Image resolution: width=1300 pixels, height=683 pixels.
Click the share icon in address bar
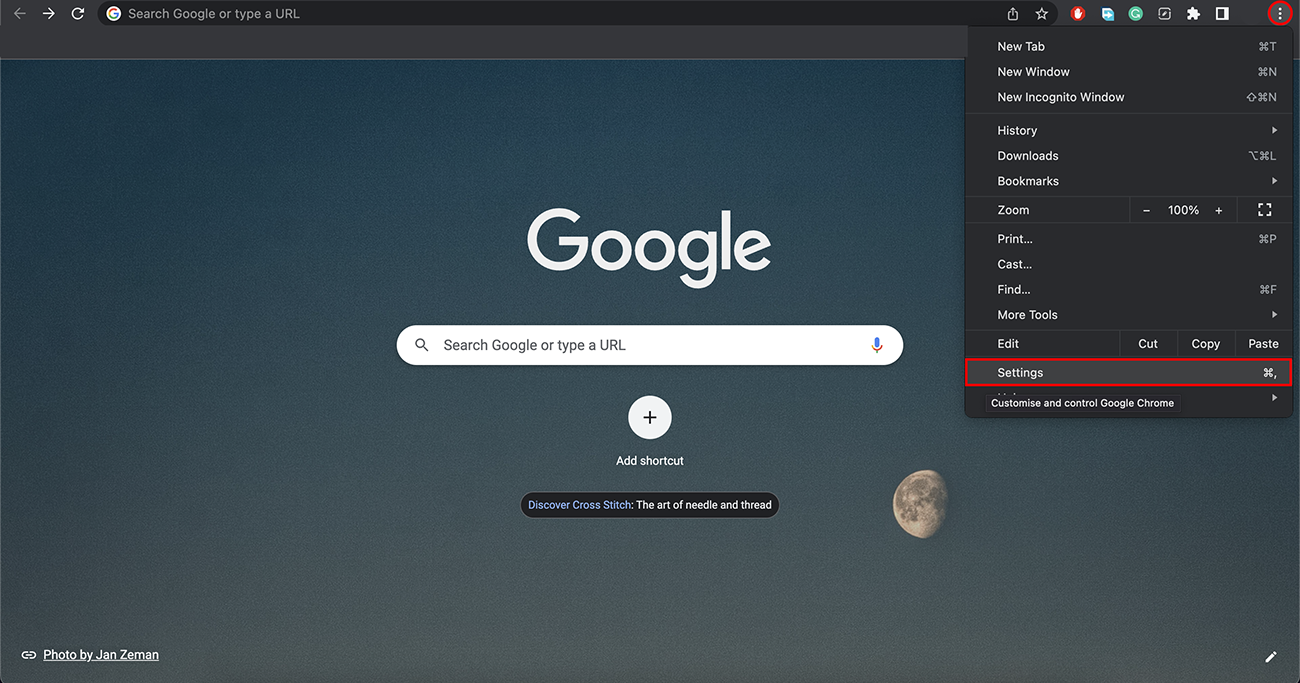pos(1013,14)
